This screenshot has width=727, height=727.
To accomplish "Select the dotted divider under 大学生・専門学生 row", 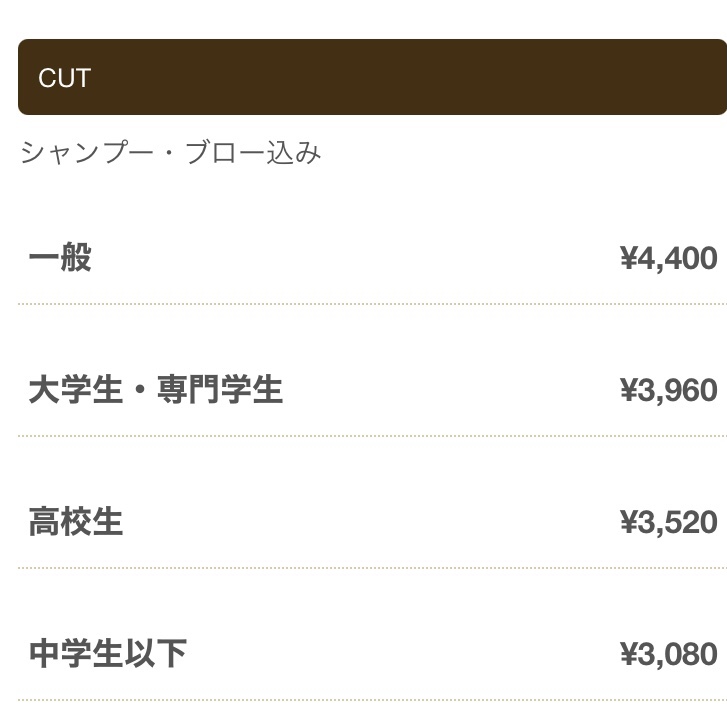I will pyautogui.click(x=372, y=436).
